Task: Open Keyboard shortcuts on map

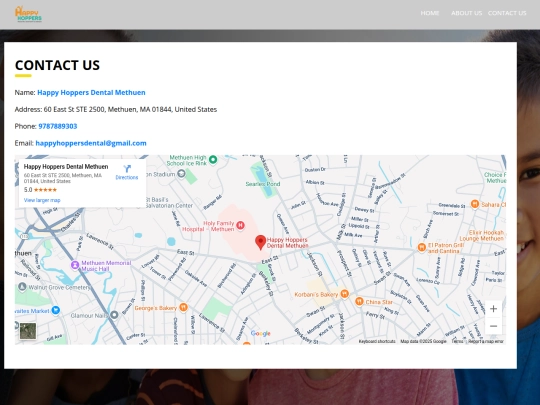Action: pos(377,341)
